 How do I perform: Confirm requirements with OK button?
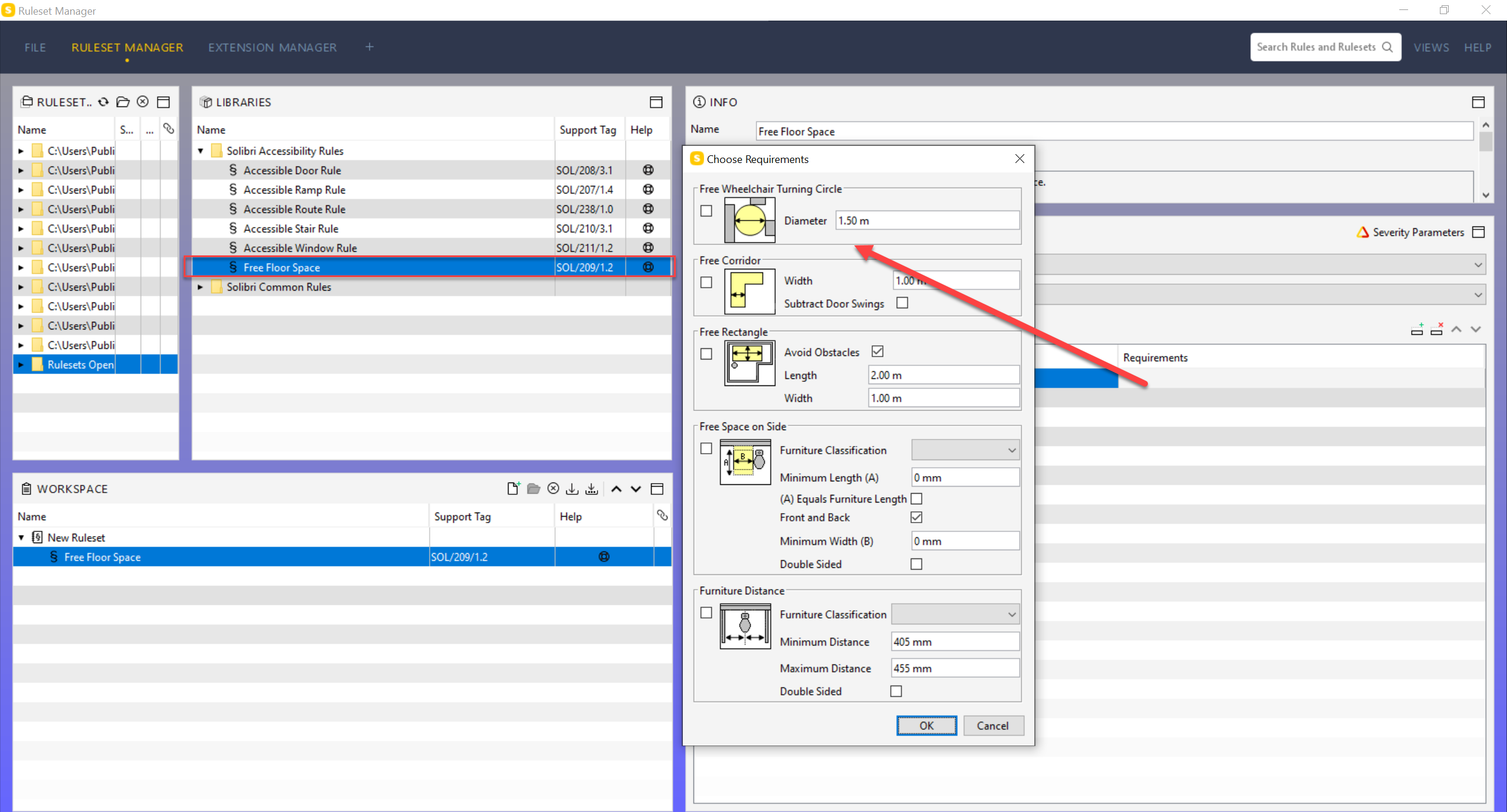point(927,726)
